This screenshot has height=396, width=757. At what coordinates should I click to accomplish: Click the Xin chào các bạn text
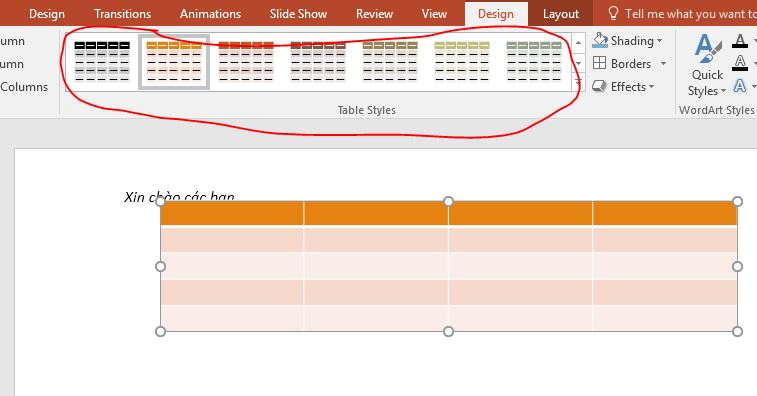pos(179,197)
